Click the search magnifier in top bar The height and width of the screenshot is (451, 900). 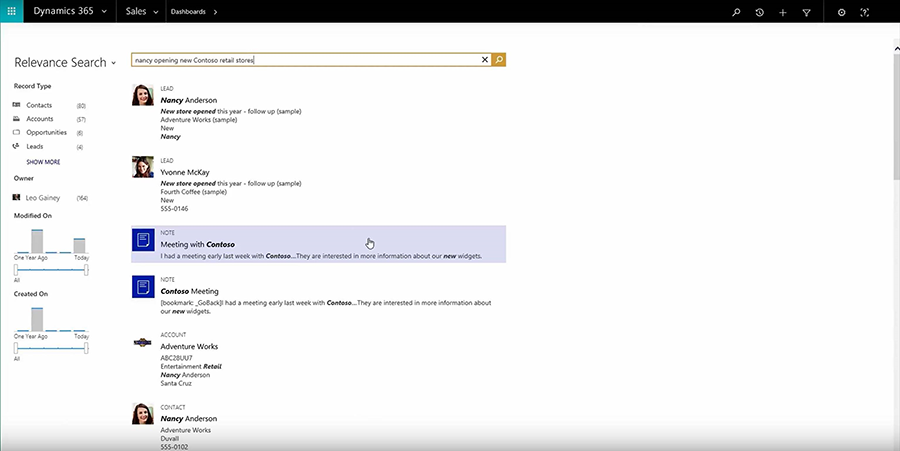click(736, 12)
